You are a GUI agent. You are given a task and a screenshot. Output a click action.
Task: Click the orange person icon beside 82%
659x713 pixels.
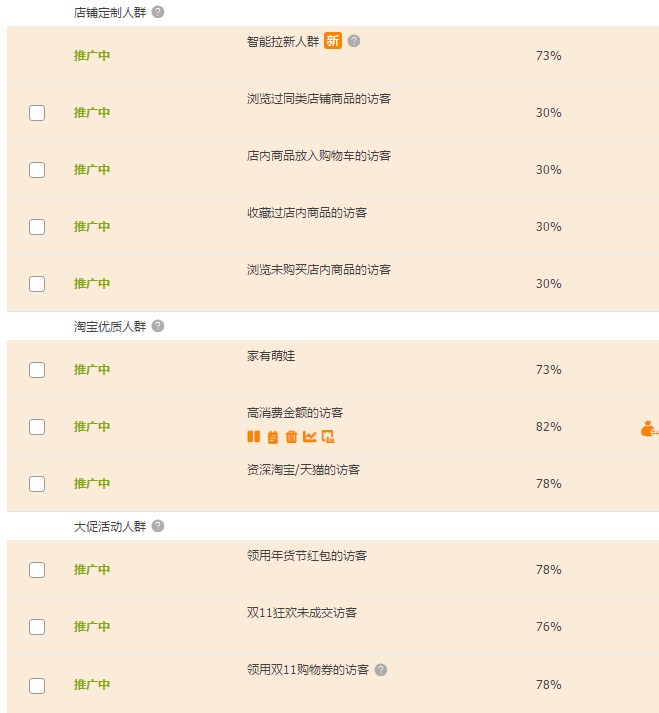point(649,428)
